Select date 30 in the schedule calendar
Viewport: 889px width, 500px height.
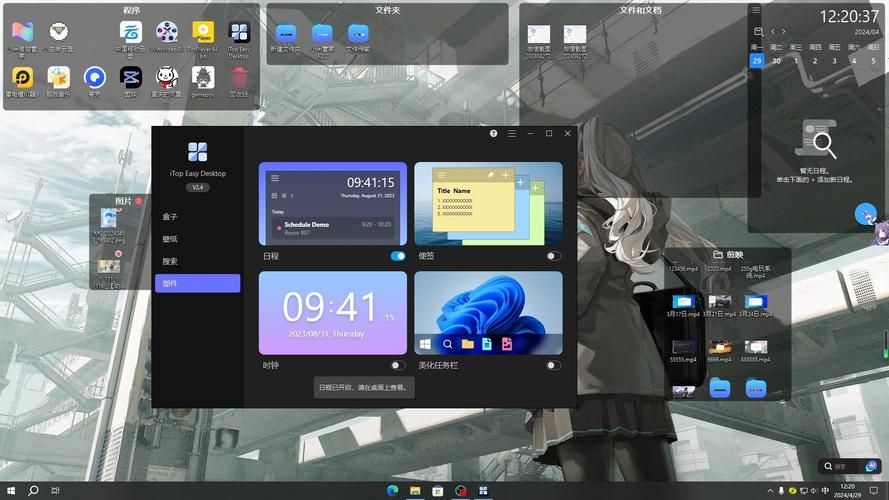tap(776, 61)
